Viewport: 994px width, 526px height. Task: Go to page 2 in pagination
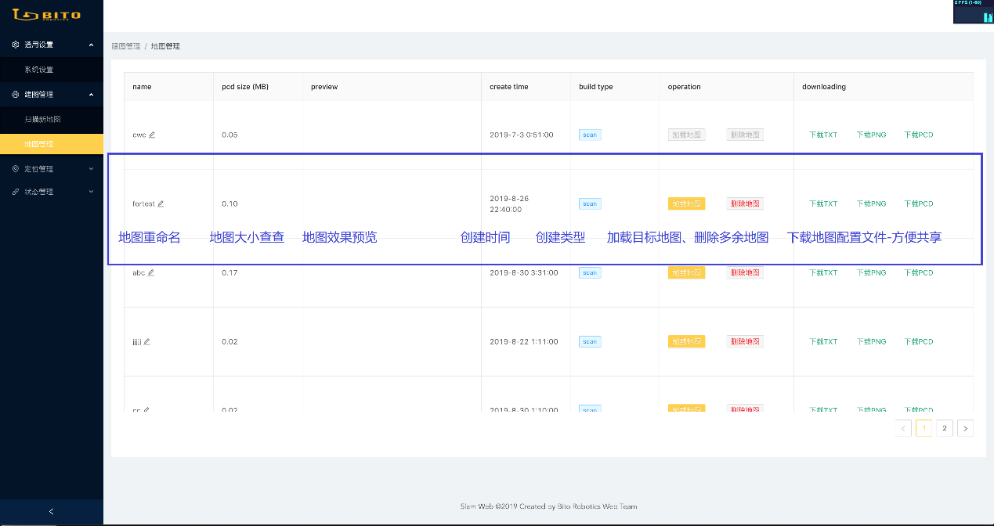click(x=944, y=428)
